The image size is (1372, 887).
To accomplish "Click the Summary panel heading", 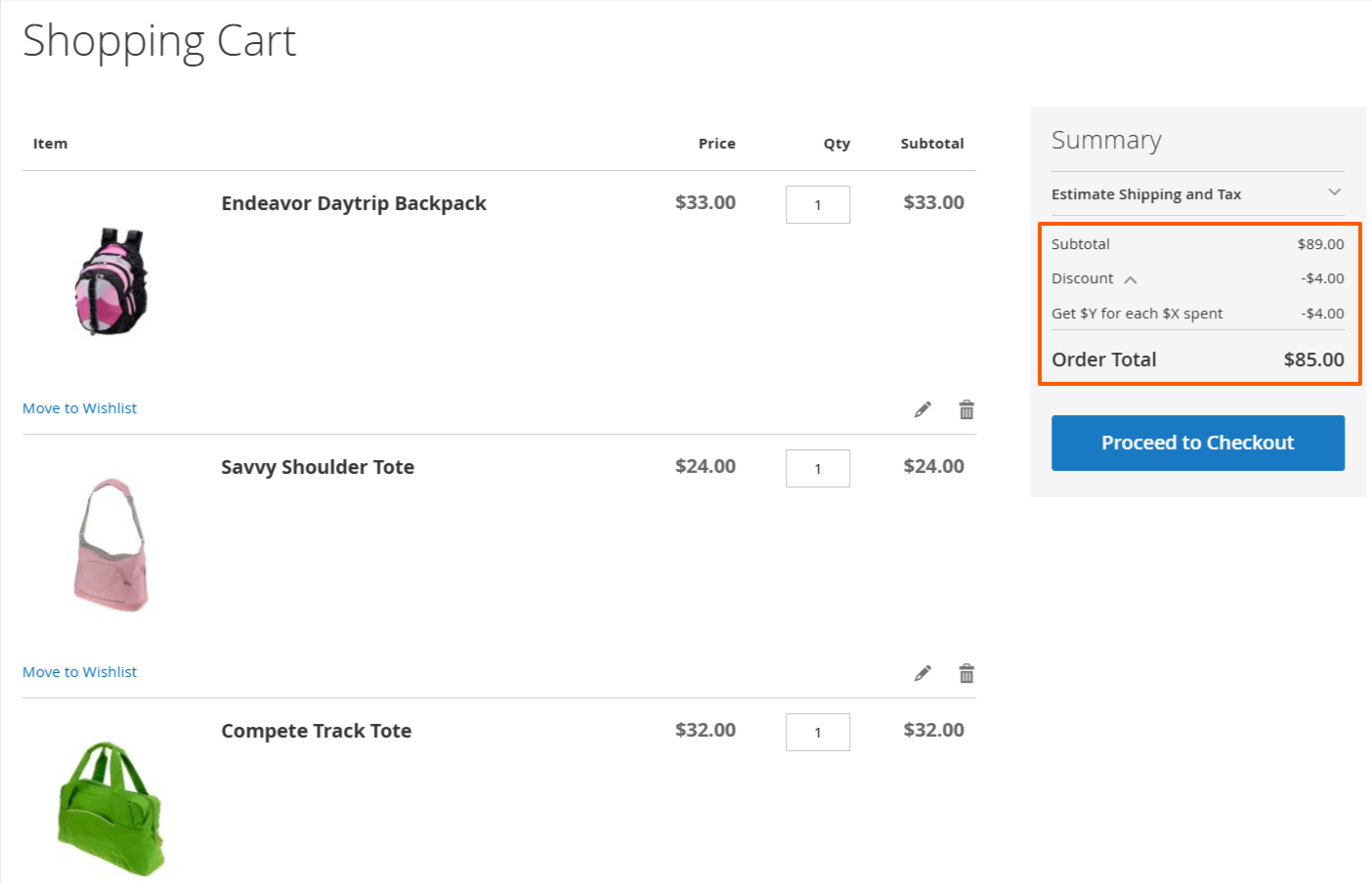I will tap(1106, 141).
